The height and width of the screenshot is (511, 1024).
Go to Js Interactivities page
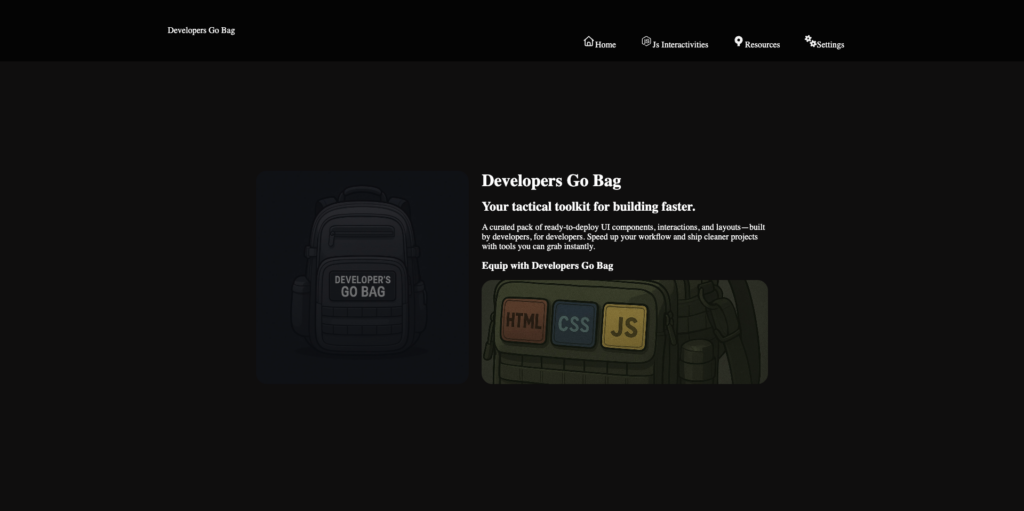click(680, 45)
